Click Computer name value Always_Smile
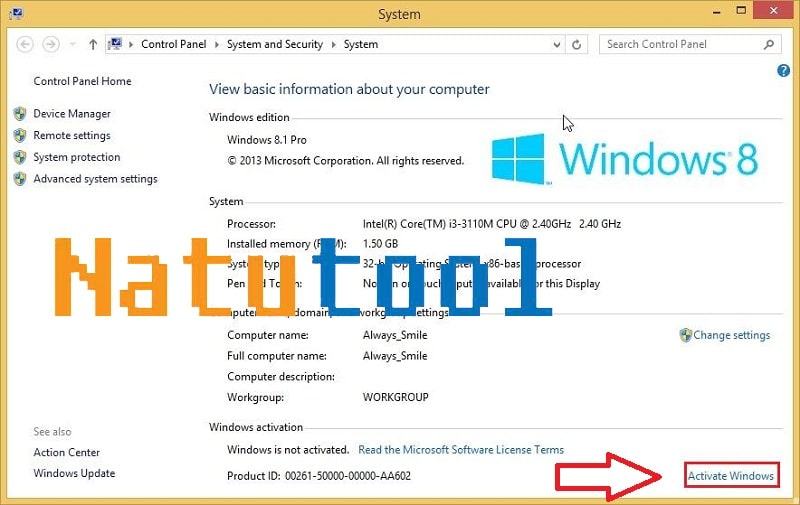The width and height of the screenshot is (800, 505). [x=395, y=335]
